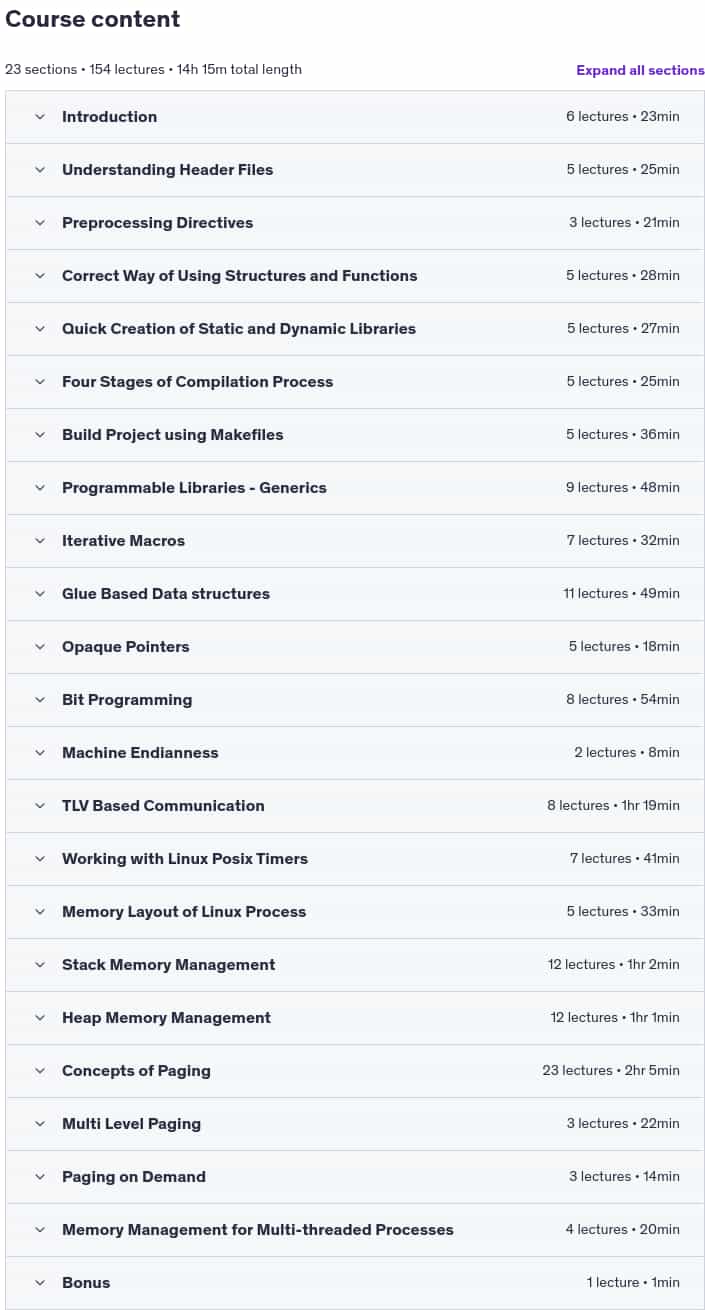Expand the Bonus section chevron
Viewport: 705px width, 1310px height.
pyautogui.click(x=40, y=1283)
